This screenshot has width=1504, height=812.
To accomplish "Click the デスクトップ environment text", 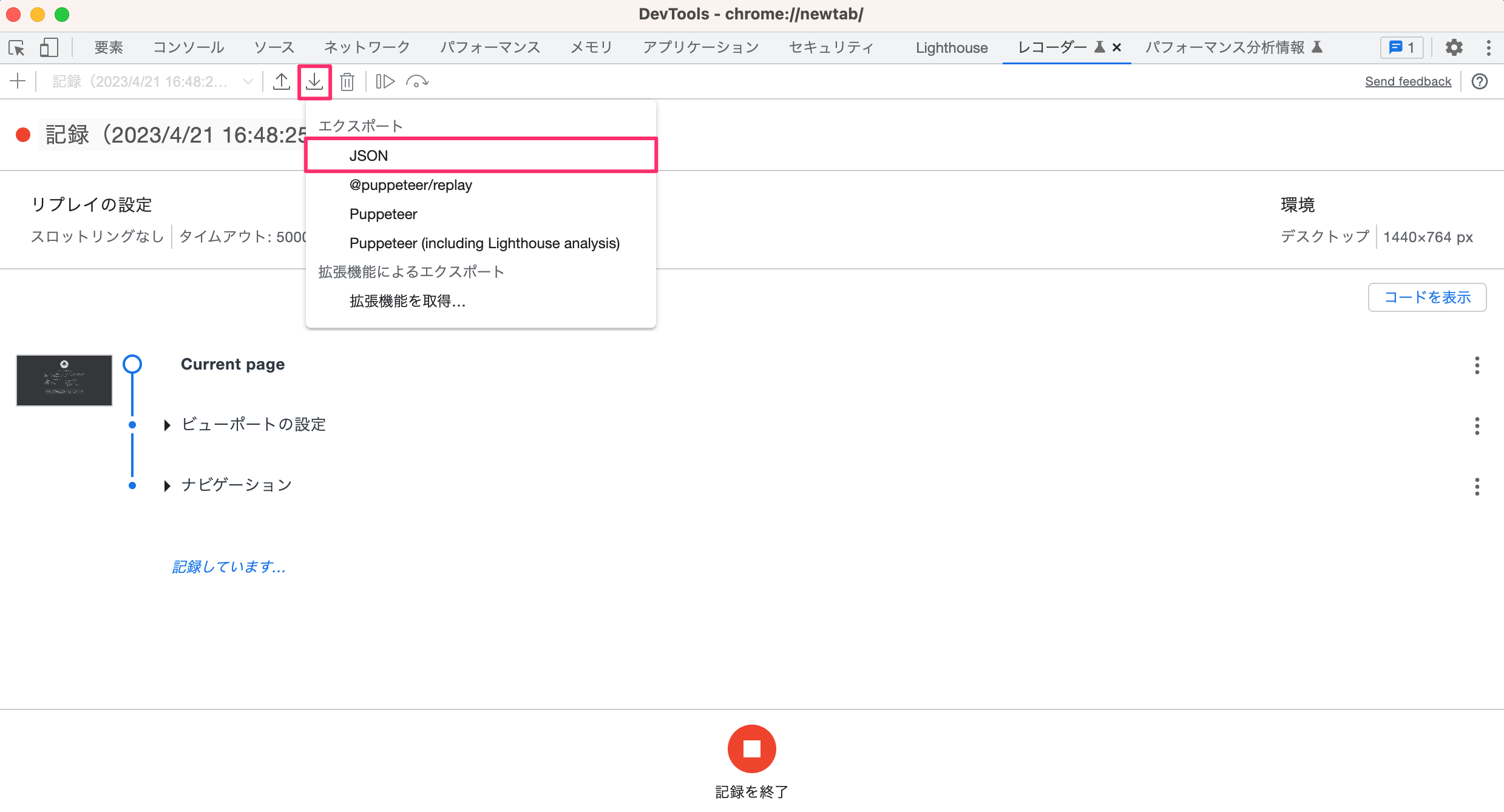I will click(x=1325, y=237).
